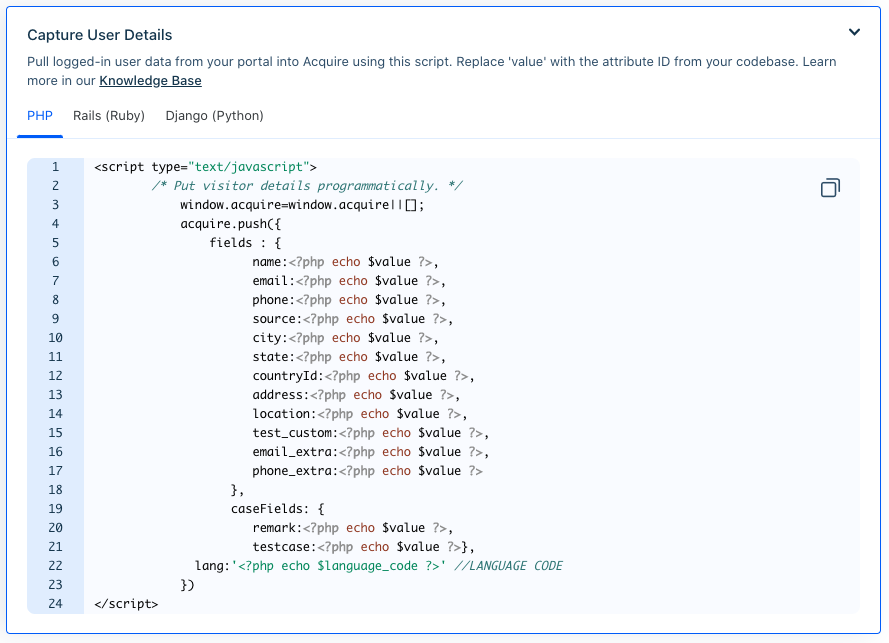889x643 pixels.
Task: Click the phone_extra field code line
Action: point(367,471)
